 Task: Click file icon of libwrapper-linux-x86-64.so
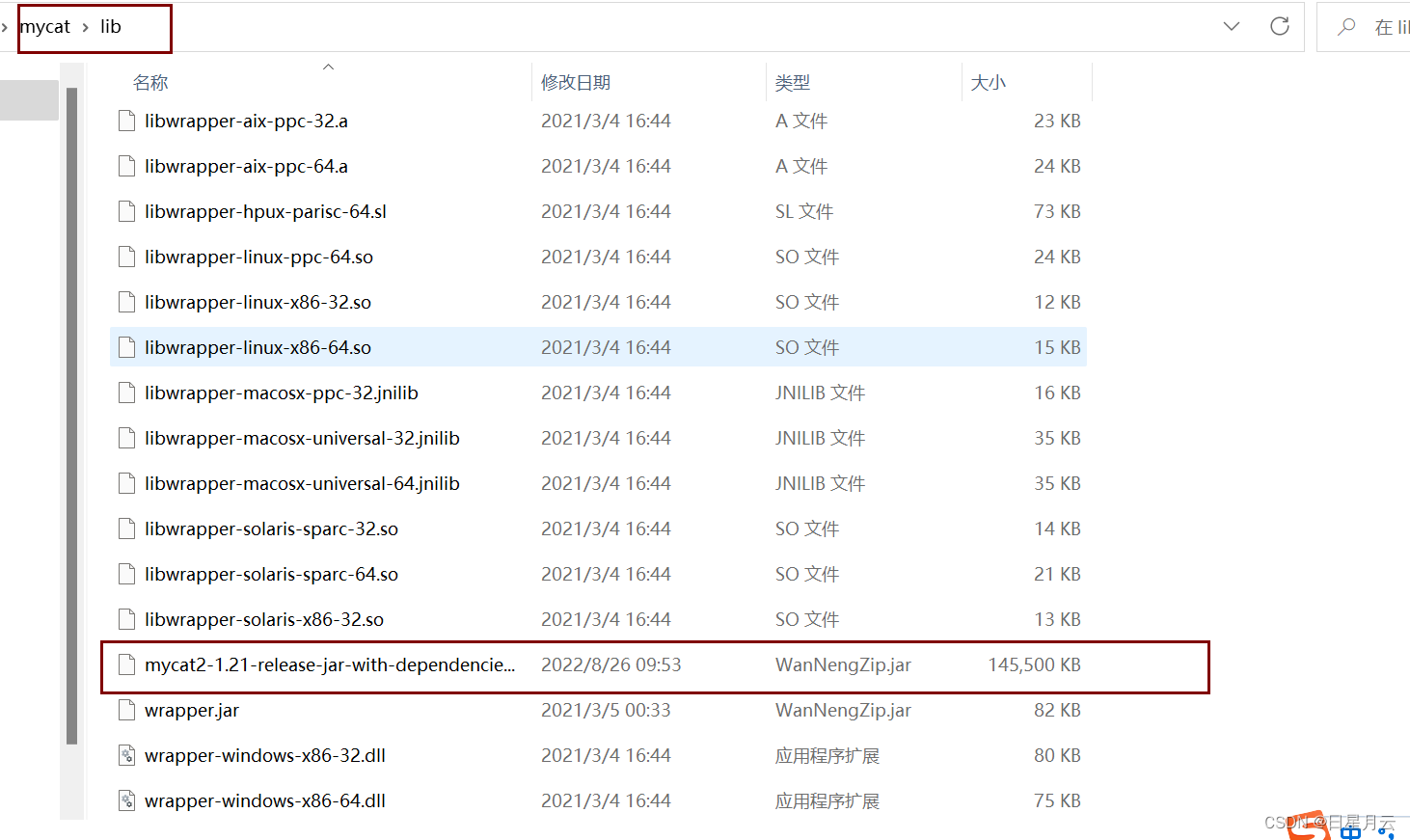click(126, 347)
